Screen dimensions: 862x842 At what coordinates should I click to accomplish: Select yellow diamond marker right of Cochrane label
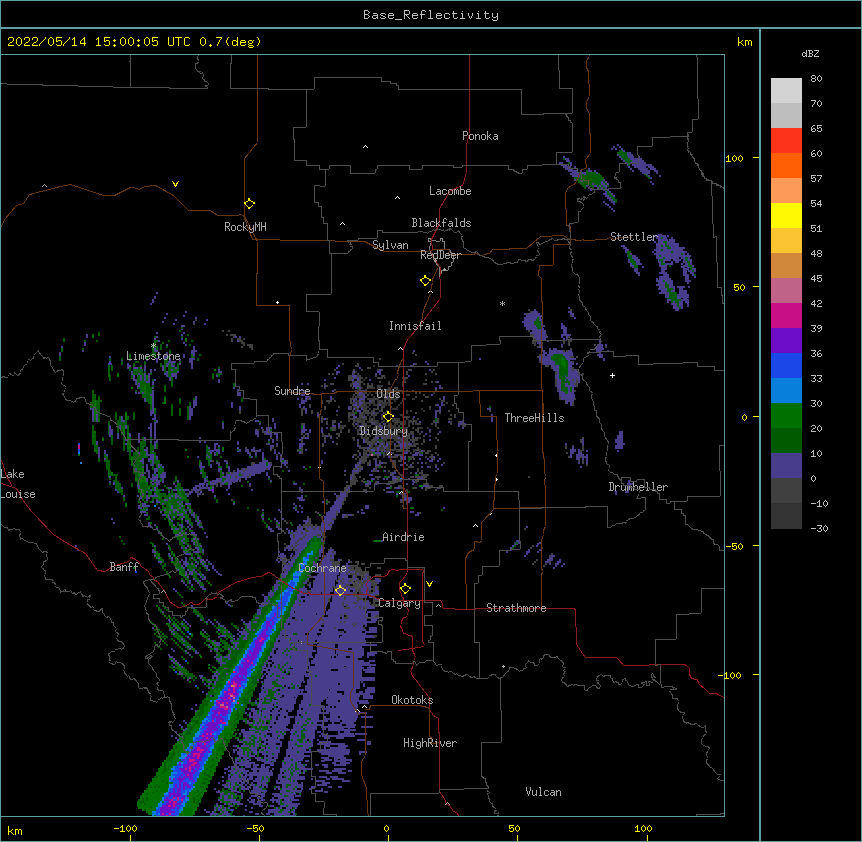click(340, 590)
